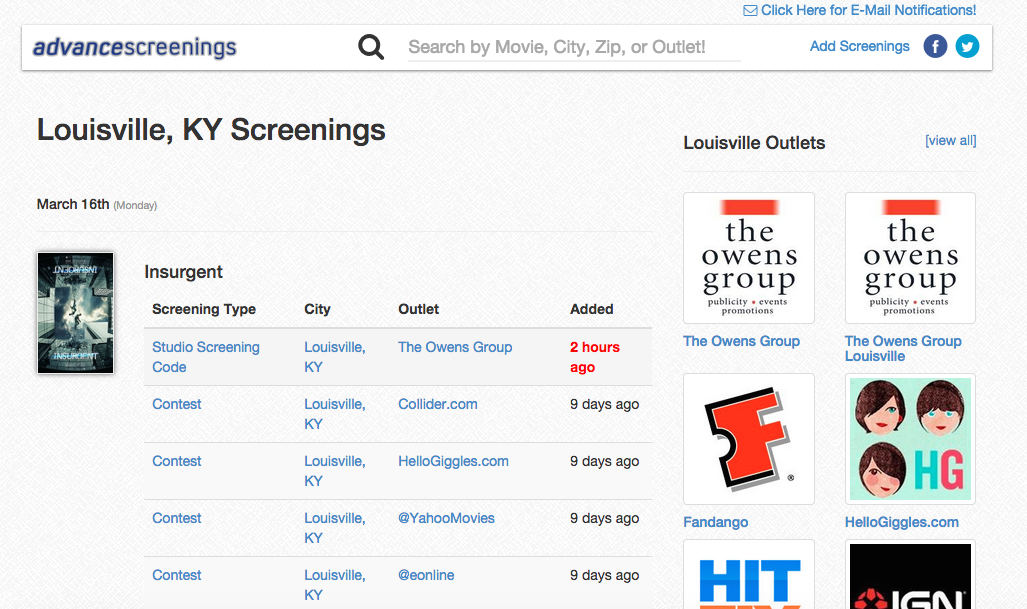Open Contest link in Collider.com row
Viewport: 1027px width, 609px height.
[x=176, y=404]
